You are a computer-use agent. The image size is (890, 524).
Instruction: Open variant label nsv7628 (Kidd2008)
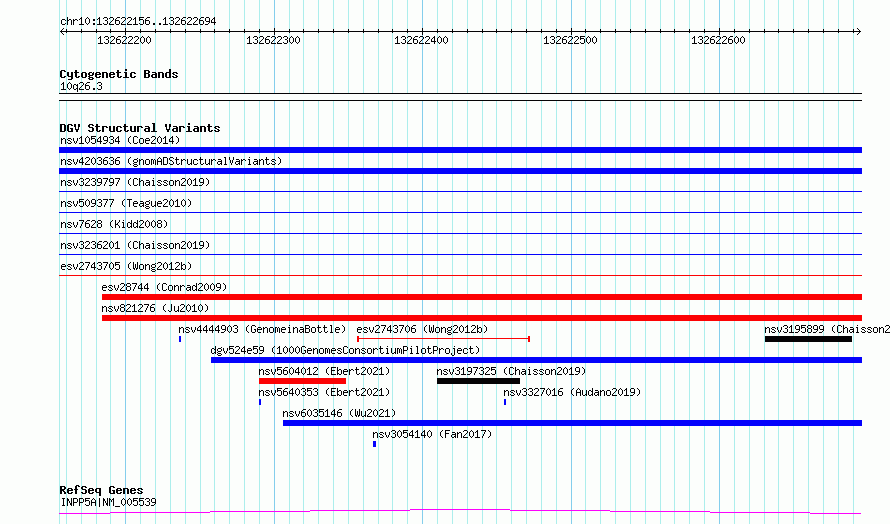pyautogui.click(x=114, y=224)
